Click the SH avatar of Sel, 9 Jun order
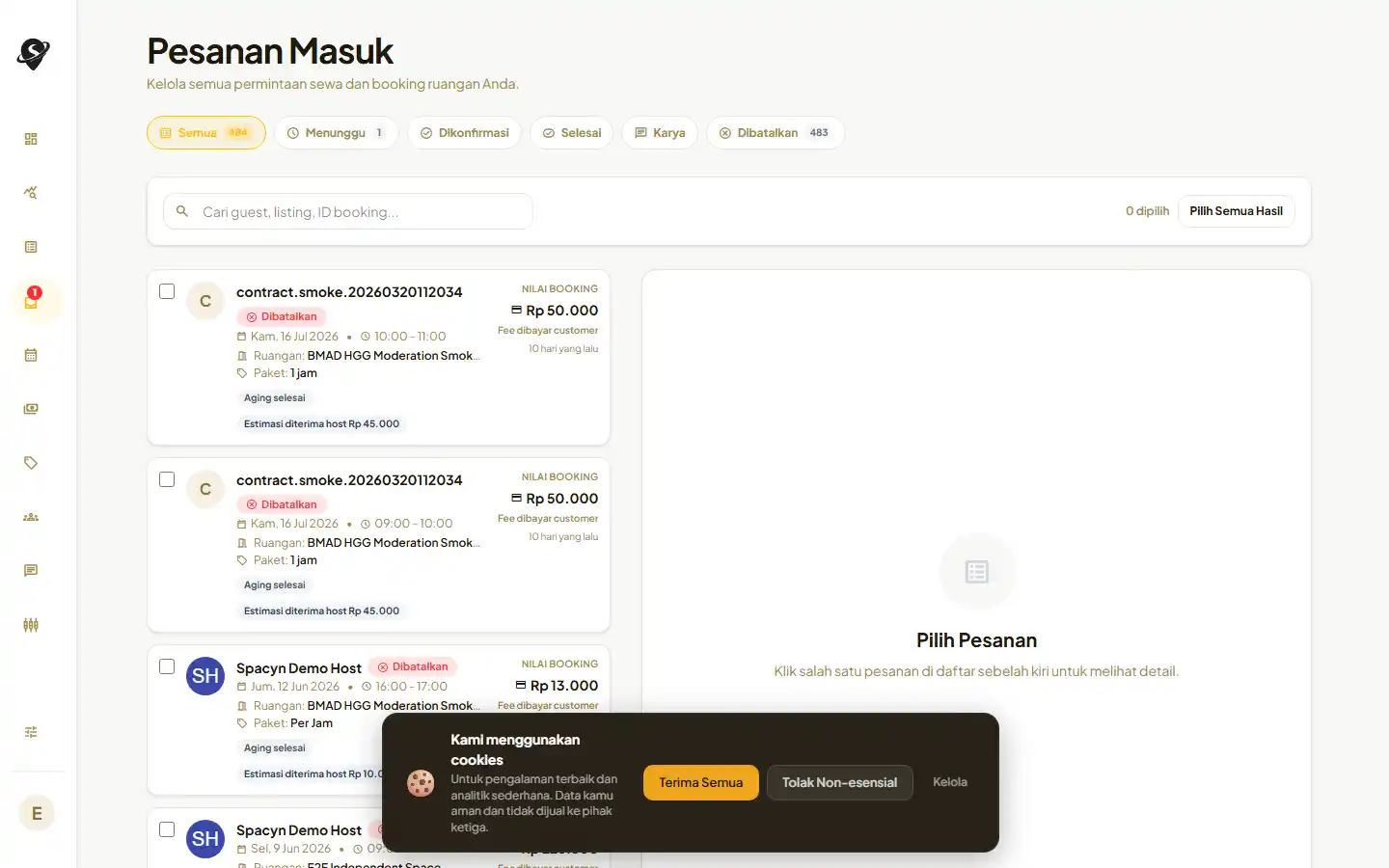The width and height of the screenshot is (1389, 868). [x=205, y=839]
